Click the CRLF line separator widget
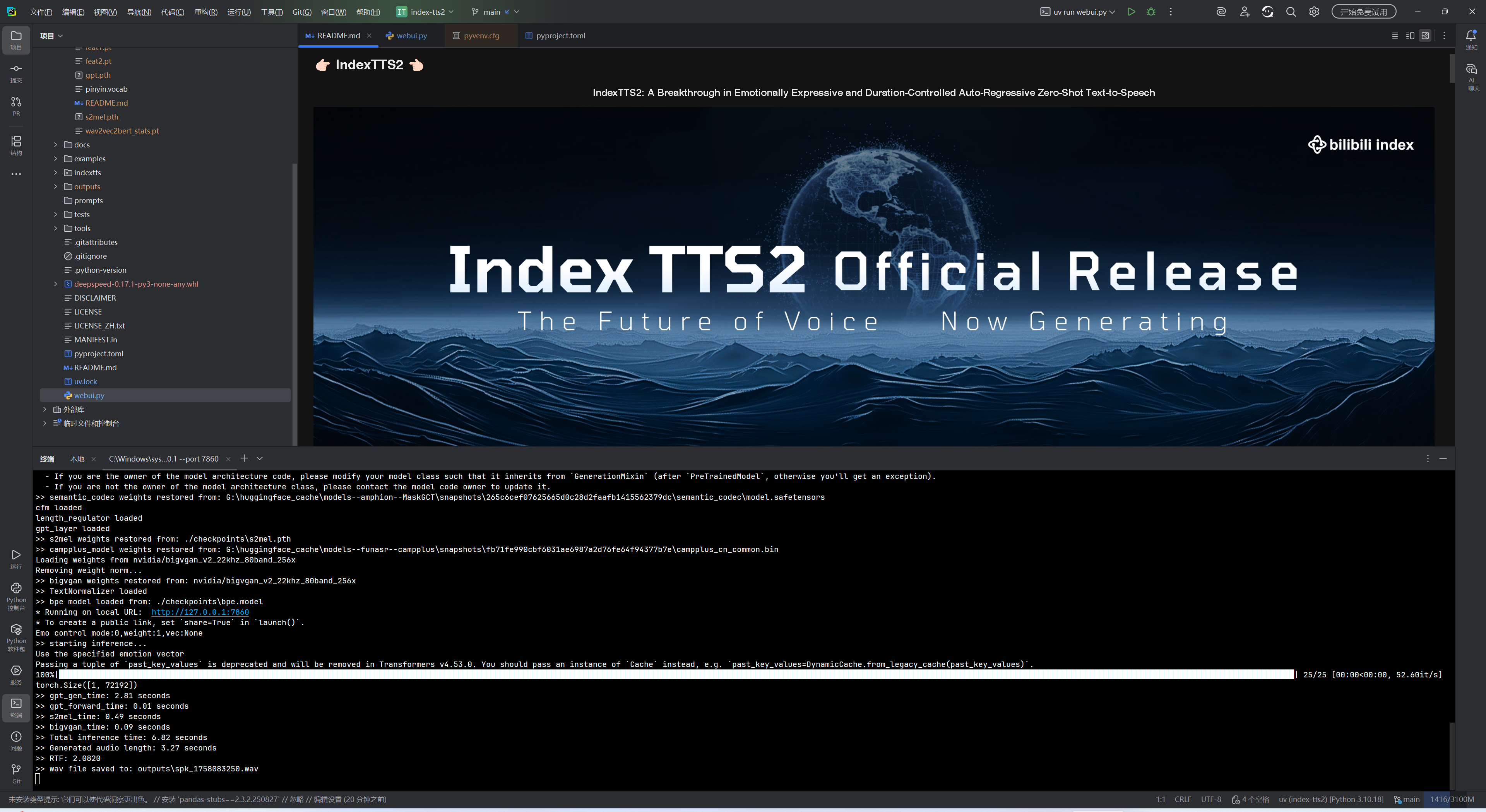 [x=1183, y=799]
